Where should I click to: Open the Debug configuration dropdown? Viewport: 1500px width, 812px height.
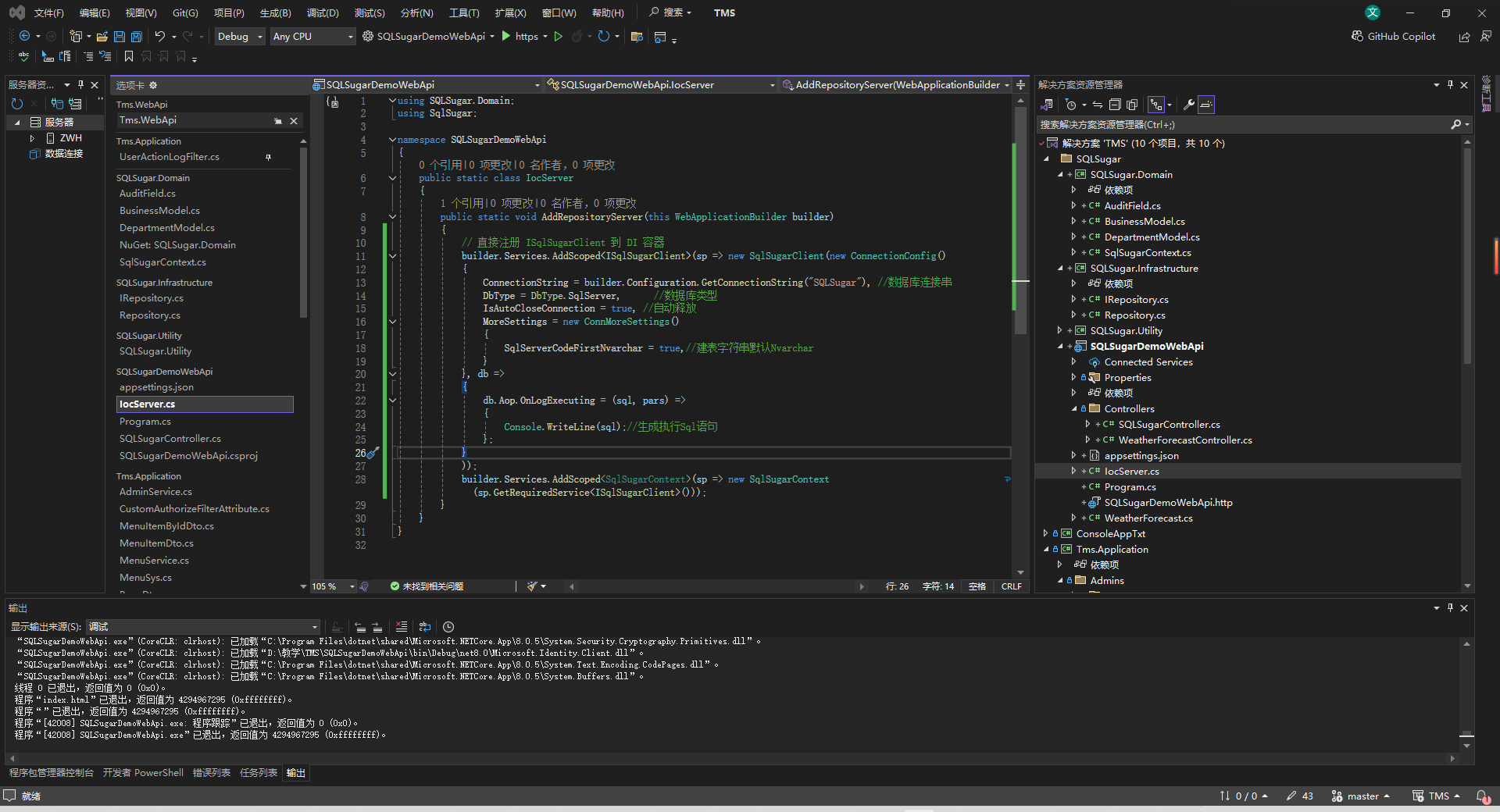click(x=240, y=37)
